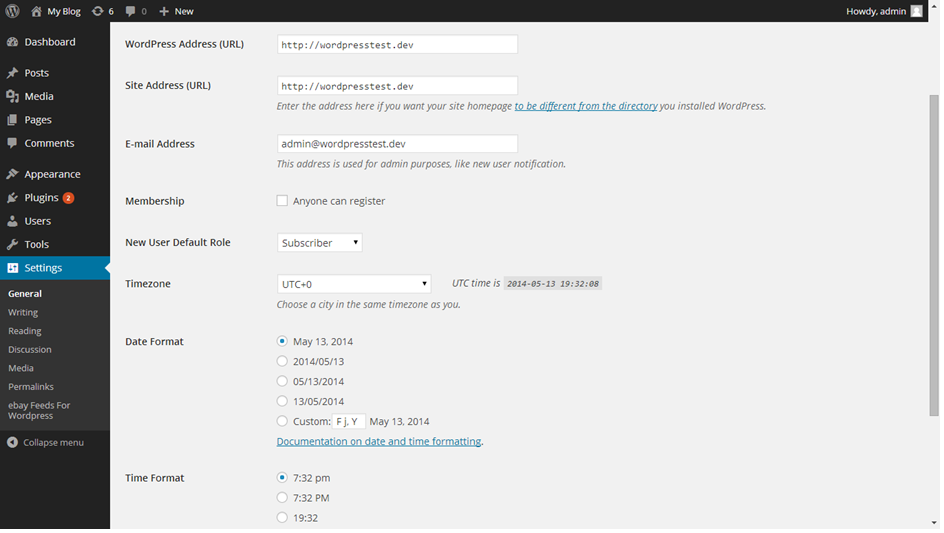Click the E-mail Address input field
The image size is (944, 533).
(x=397, y=144)
